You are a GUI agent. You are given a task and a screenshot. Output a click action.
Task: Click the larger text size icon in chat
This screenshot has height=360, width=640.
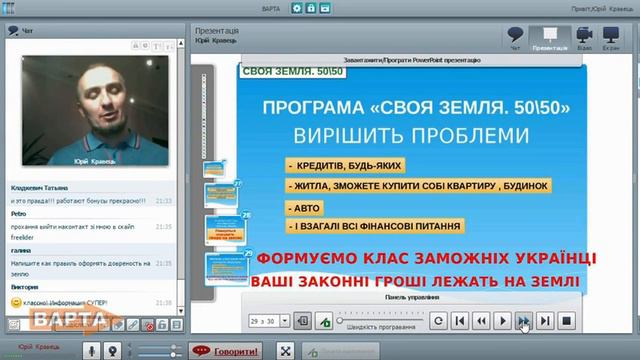156,46
